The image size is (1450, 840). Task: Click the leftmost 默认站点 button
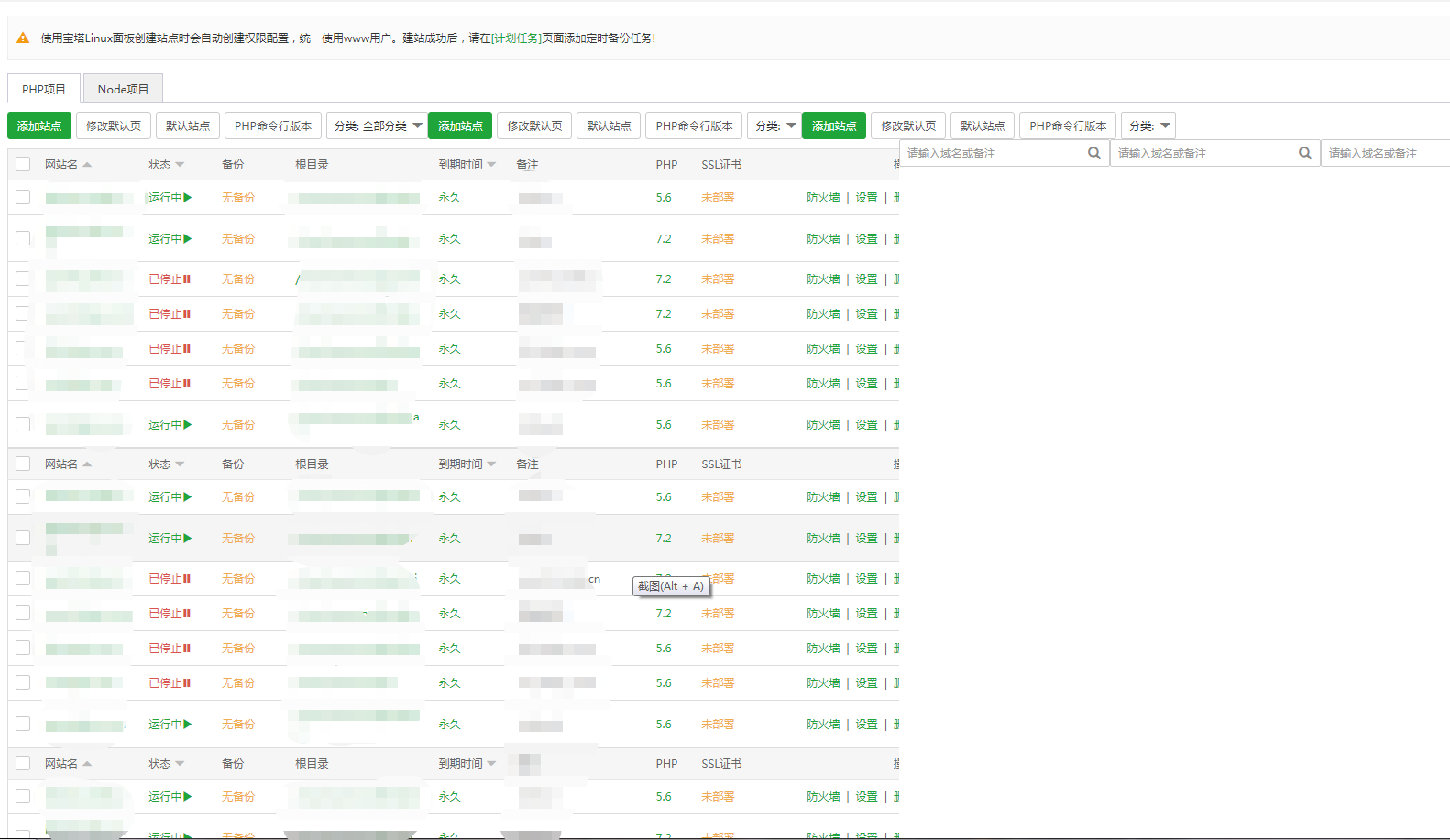(188, 125)
